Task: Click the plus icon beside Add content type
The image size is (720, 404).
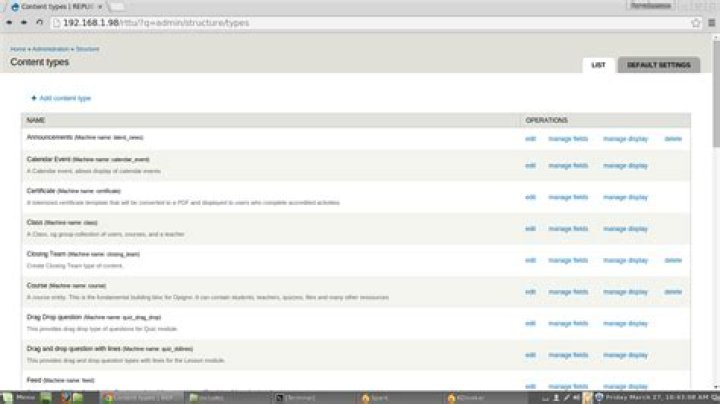Action: (33, 98)
